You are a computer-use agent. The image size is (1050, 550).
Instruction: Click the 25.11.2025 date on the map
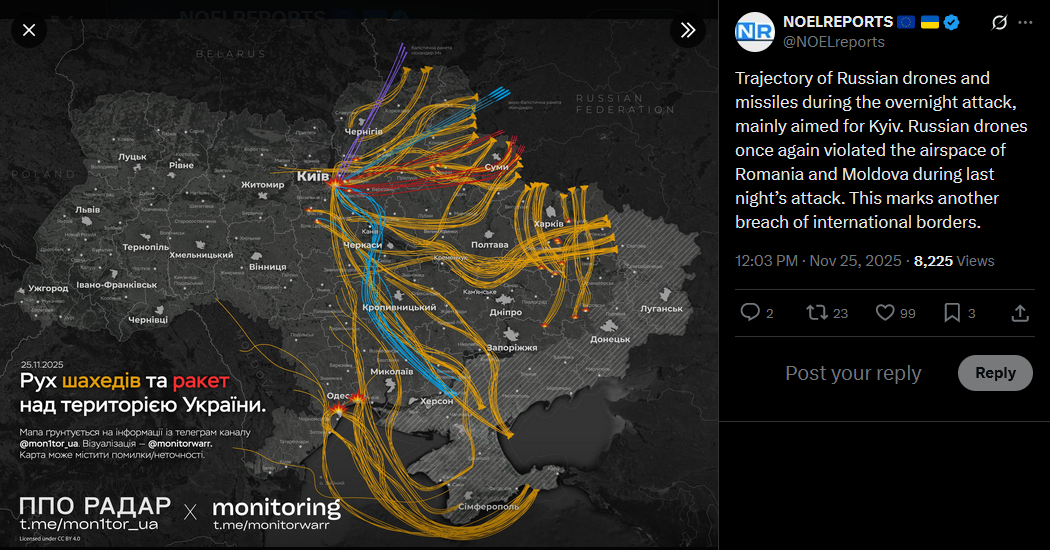42,364
